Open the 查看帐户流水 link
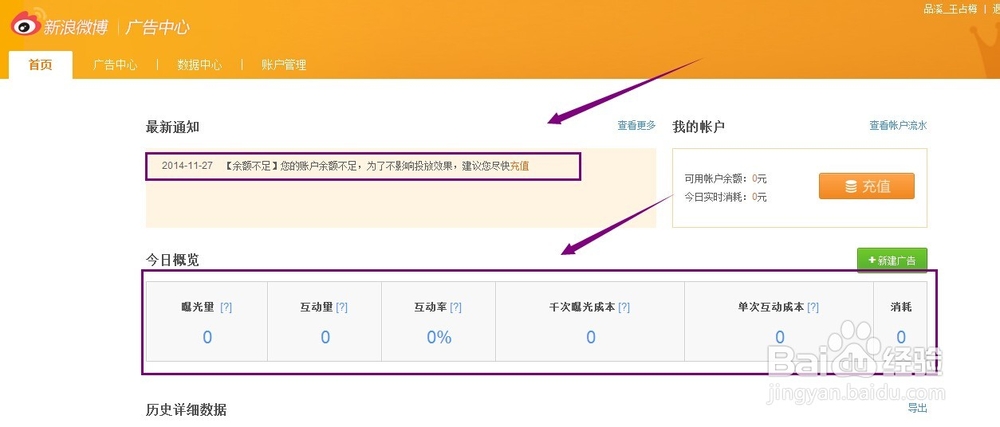 pos(898,126)
